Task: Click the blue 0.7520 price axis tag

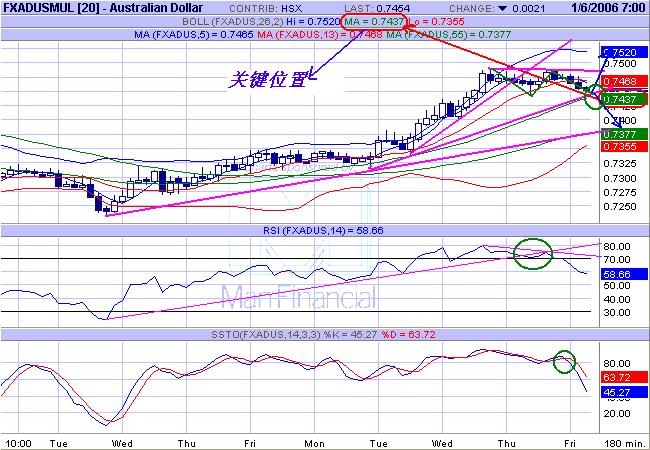Action: coord(623,52)
